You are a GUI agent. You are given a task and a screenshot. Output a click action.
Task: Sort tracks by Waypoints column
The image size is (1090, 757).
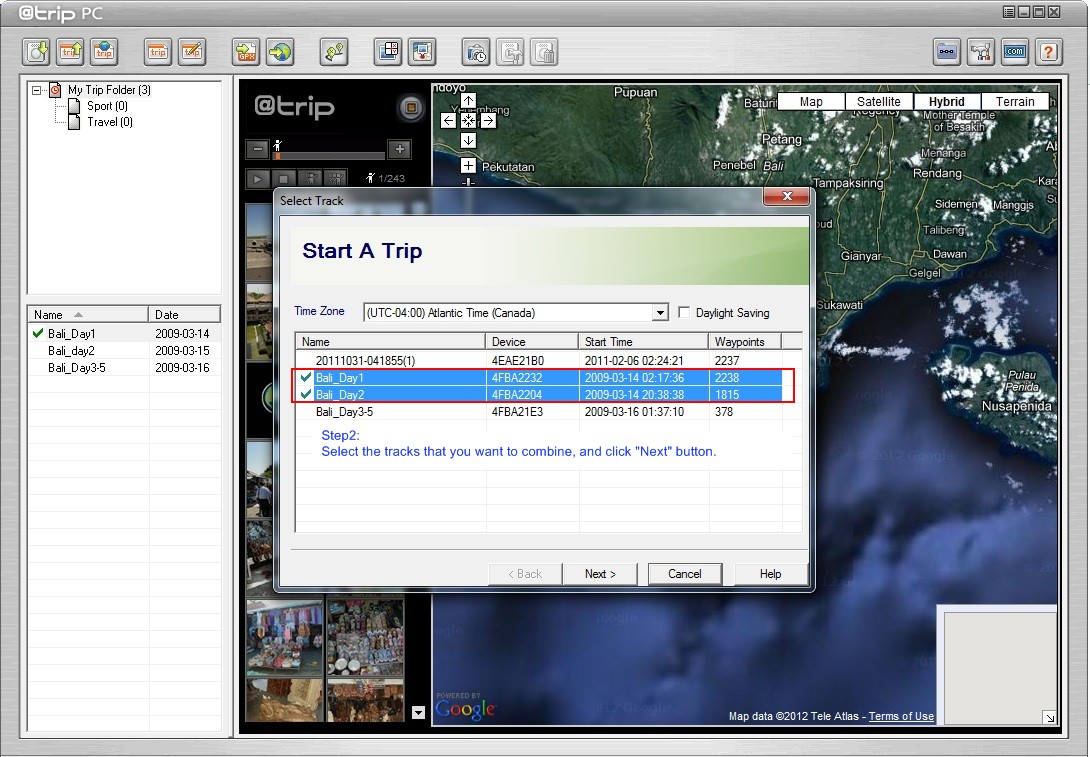tap(745, 341)
